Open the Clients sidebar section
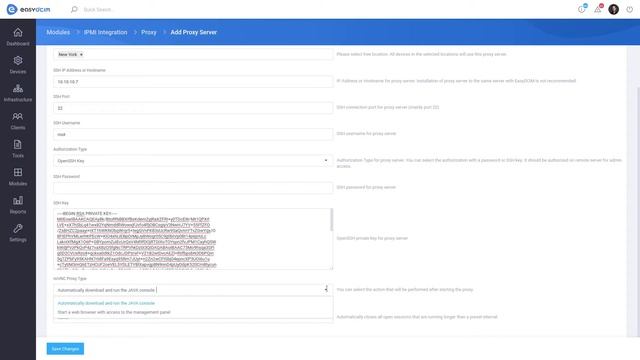The image size is (640, 360). 18,121
